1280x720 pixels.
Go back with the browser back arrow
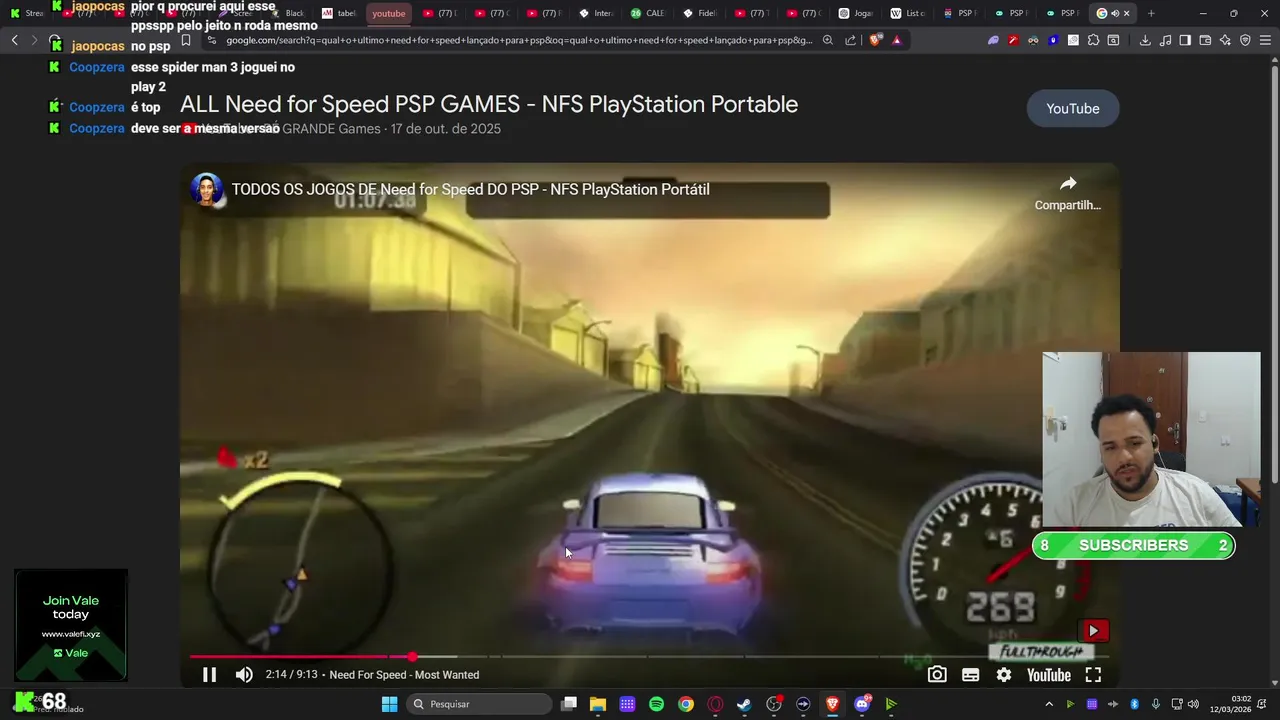pyautogui.click(x=14, y=40)
